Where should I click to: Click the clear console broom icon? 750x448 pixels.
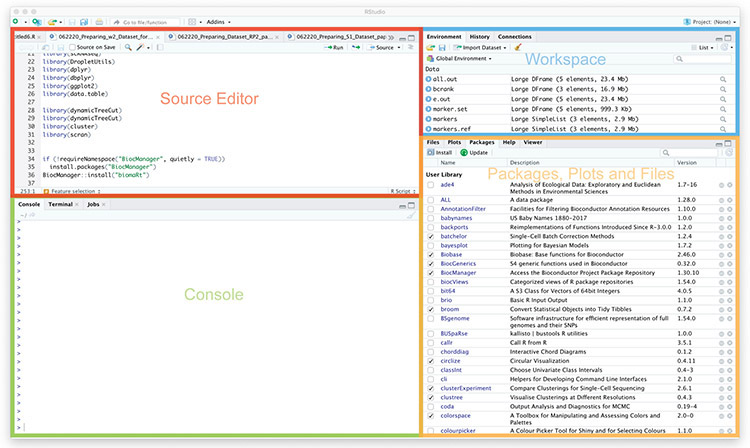pyautogui.click(x=410, y=215)
